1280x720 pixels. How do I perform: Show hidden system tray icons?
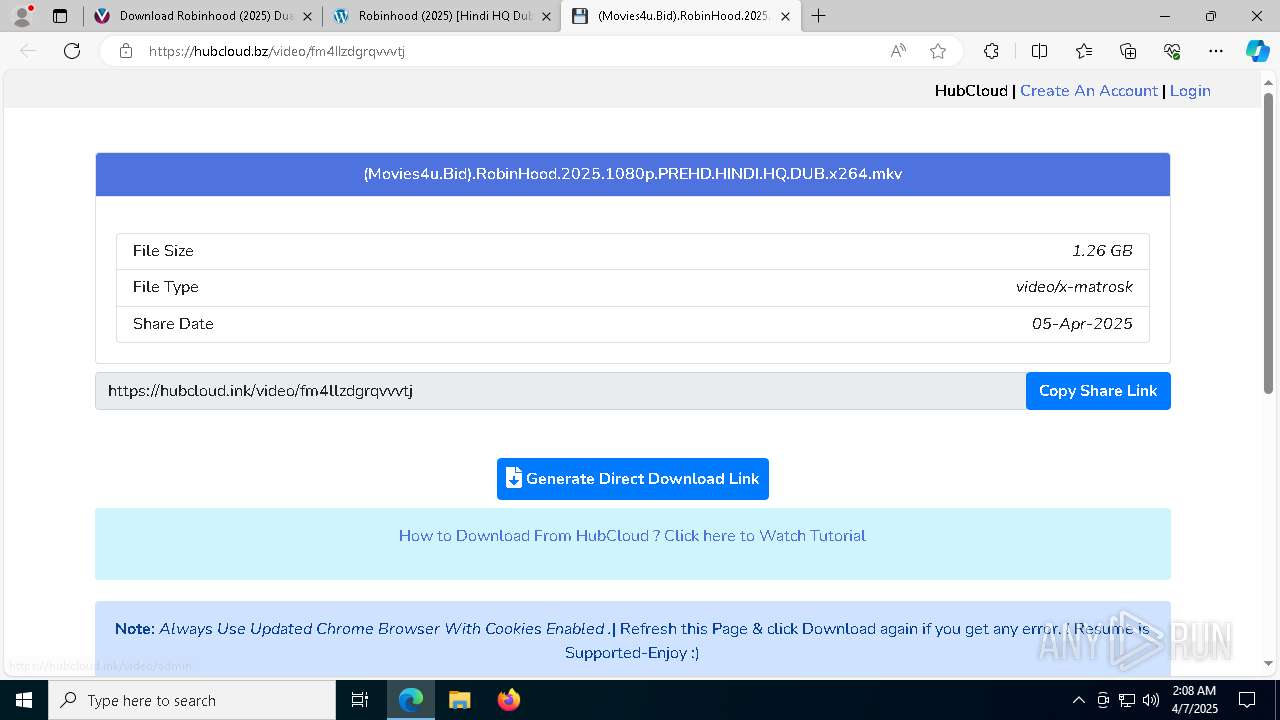coord(1078,700)
